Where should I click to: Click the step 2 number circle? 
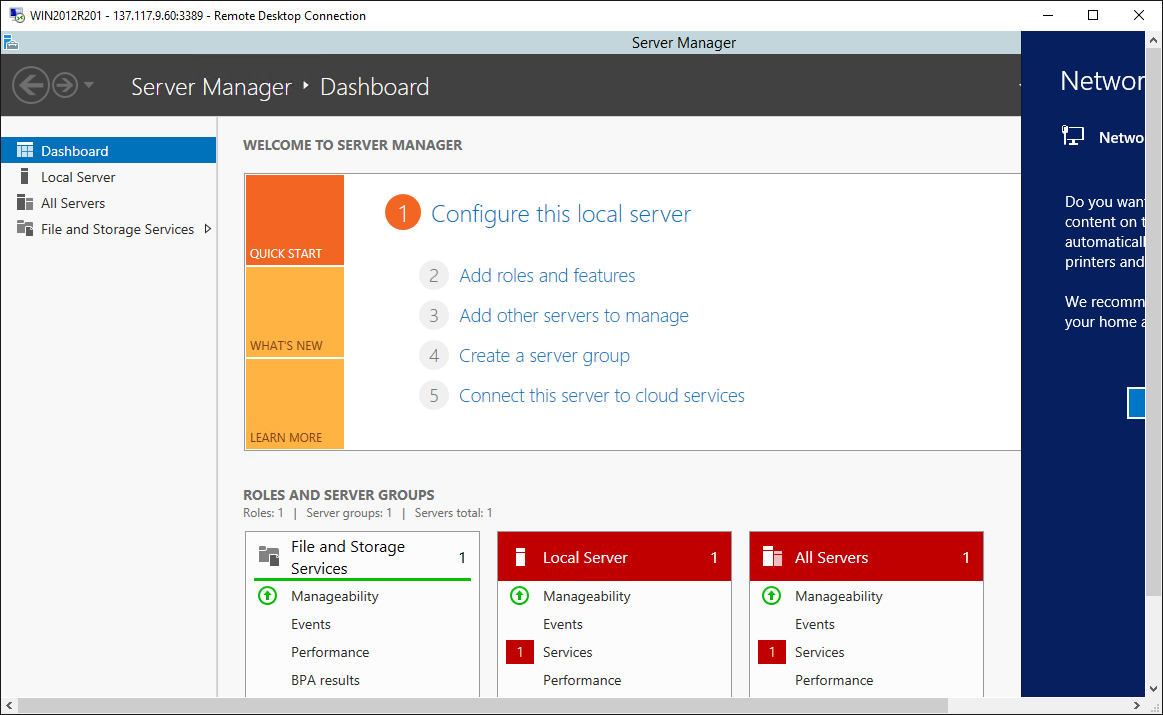(434, 276)
